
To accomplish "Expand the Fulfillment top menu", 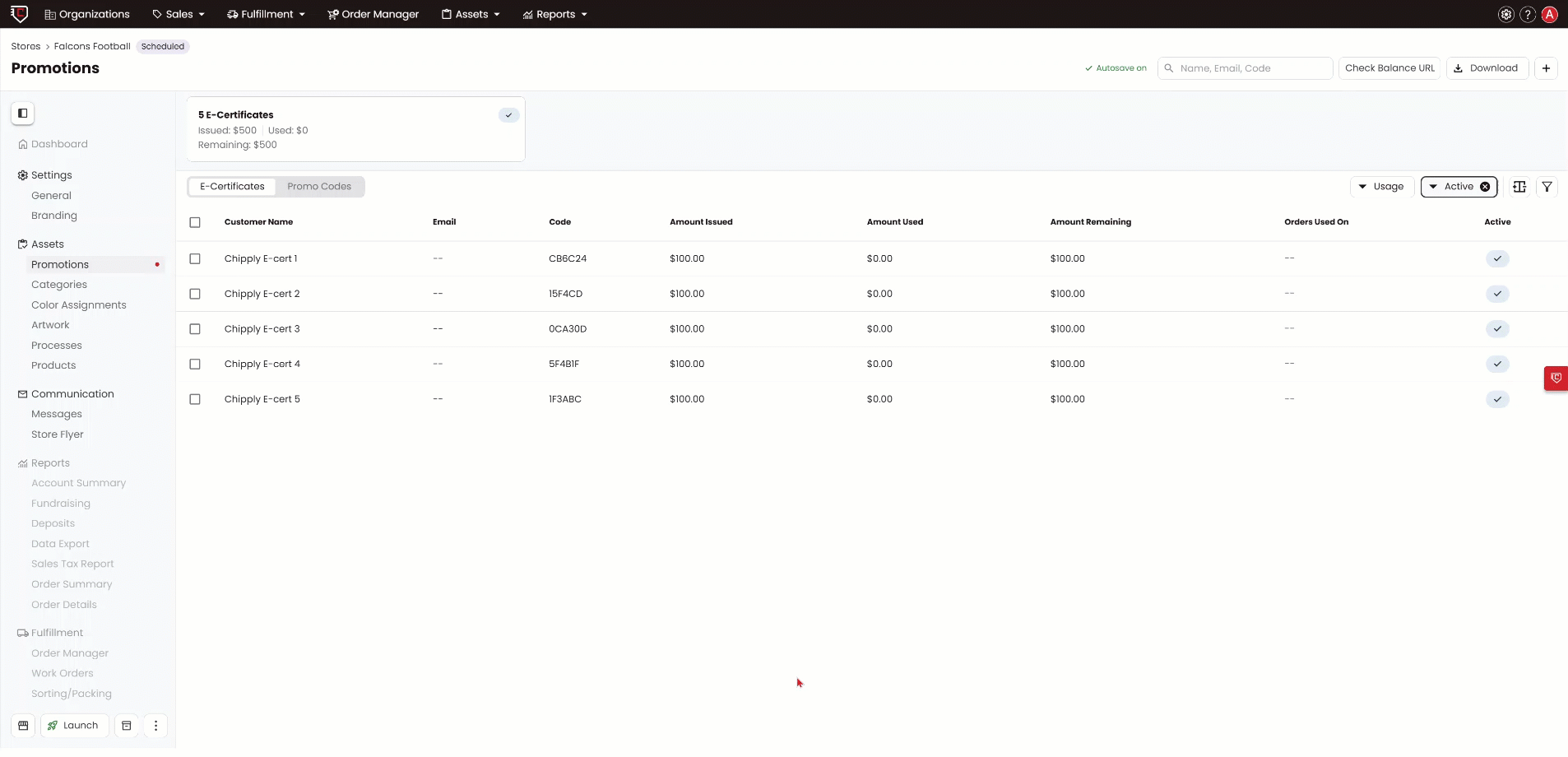I will [266, 14].
